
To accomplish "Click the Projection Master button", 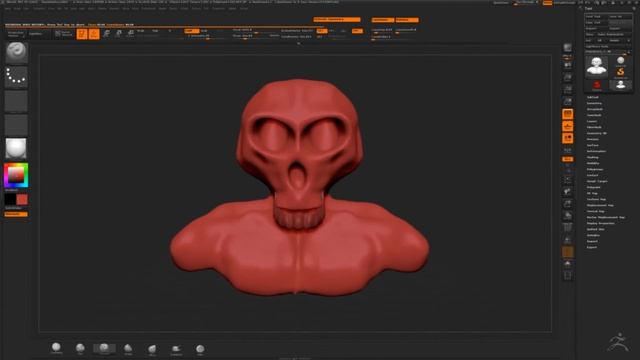I will (x=16, y=34).
